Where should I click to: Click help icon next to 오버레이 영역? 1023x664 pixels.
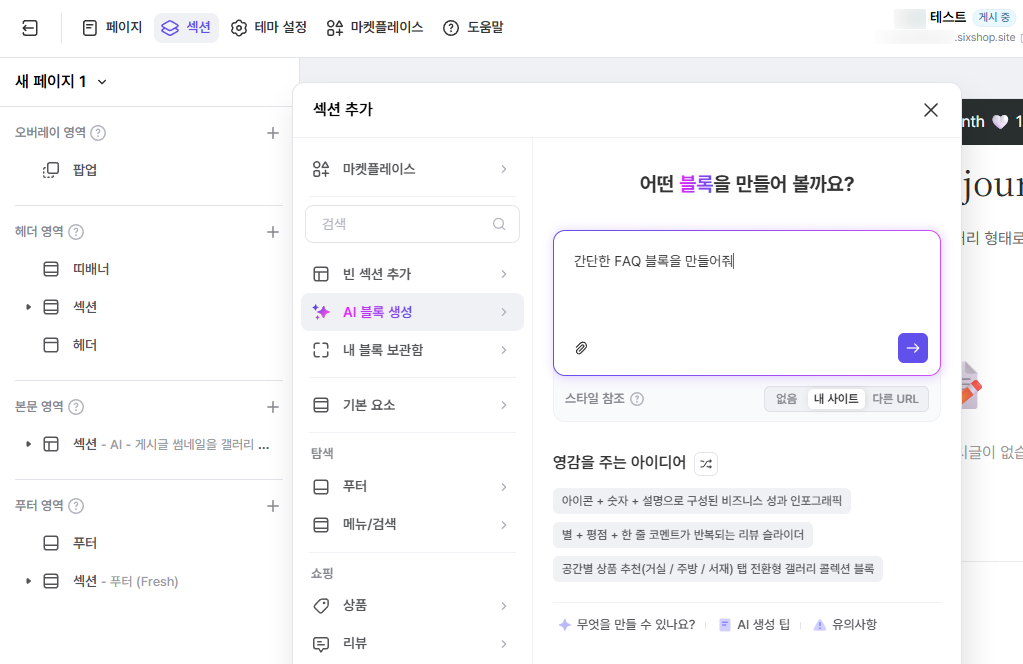point(98,133)
